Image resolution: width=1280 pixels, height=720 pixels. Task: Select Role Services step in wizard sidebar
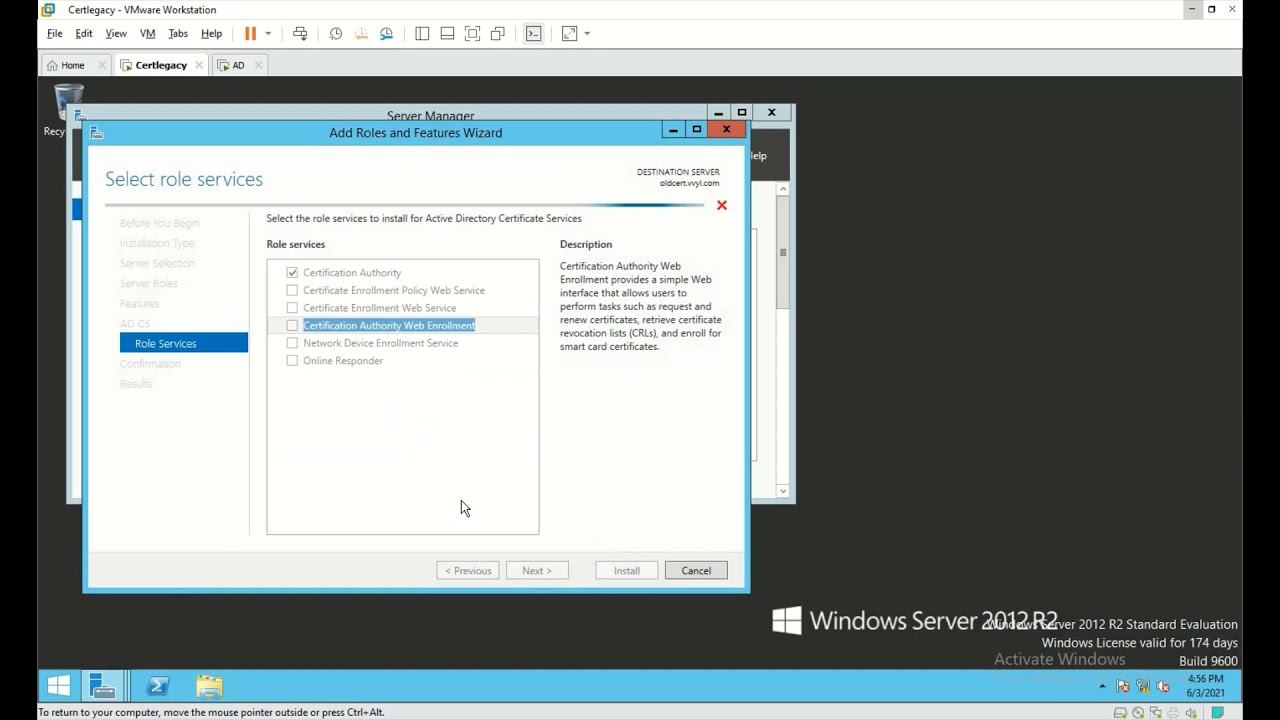[184, 343]
